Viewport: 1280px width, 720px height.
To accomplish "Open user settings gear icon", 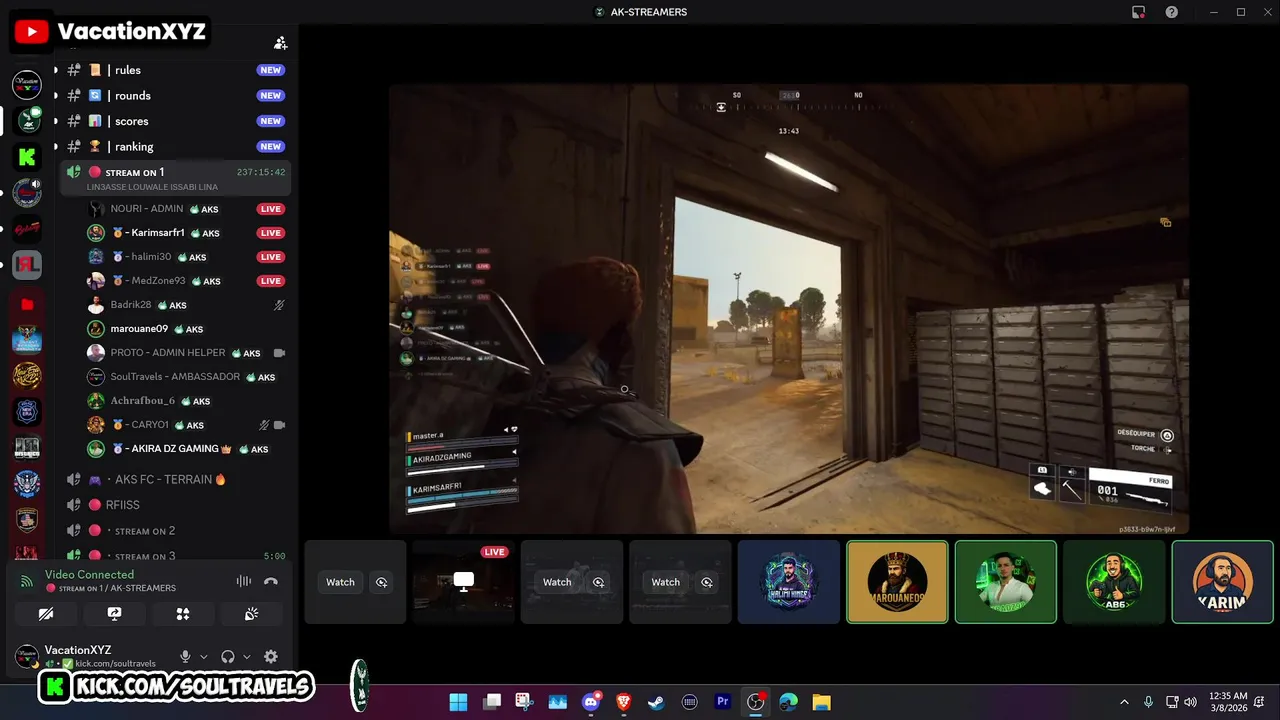I will point(270,657).
